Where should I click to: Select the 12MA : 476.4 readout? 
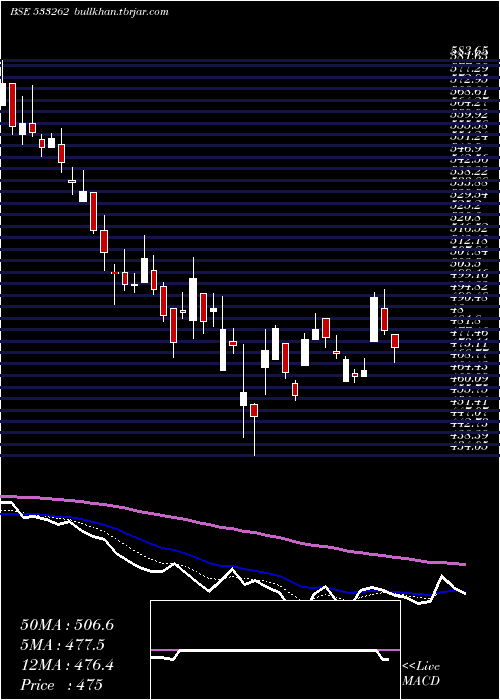(x=67, y=665)
